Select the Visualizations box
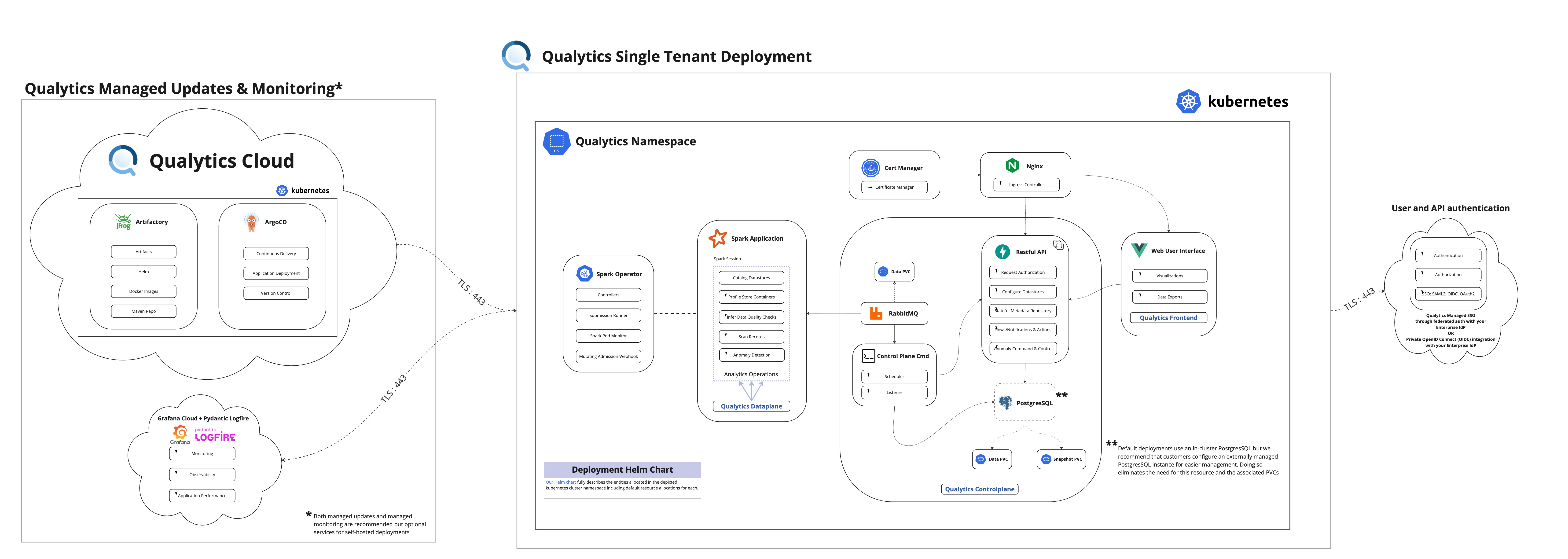This screenshot has height=559, width=1568. 1169,276
